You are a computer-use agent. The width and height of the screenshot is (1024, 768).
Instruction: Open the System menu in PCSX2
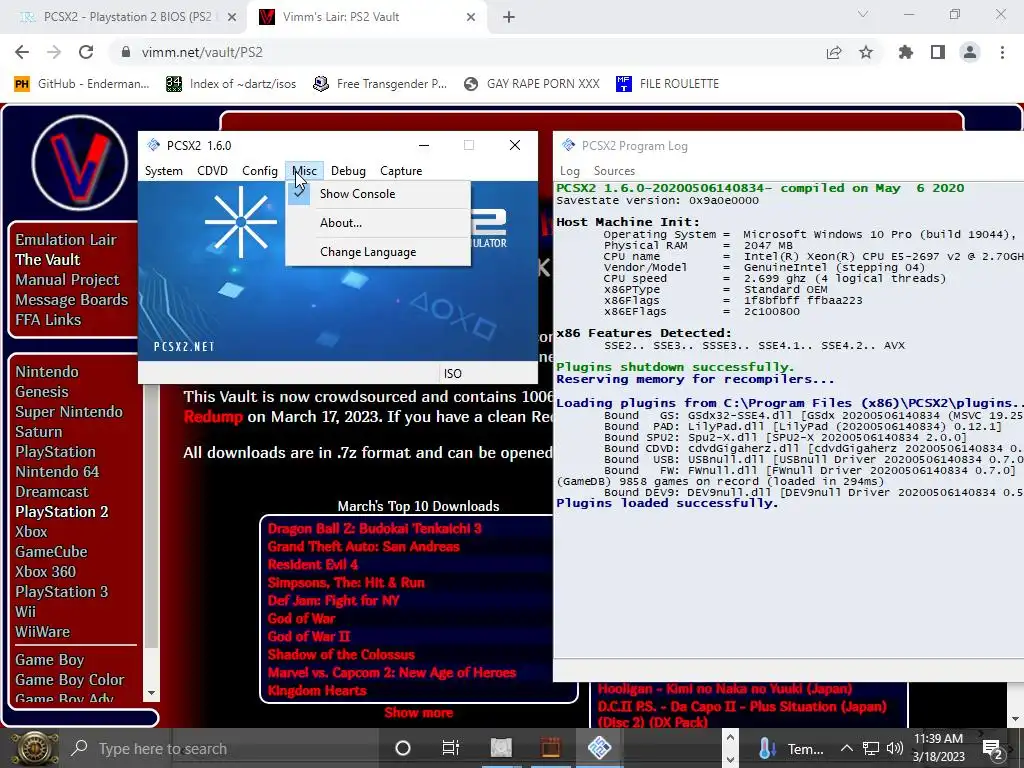(163, 170)
